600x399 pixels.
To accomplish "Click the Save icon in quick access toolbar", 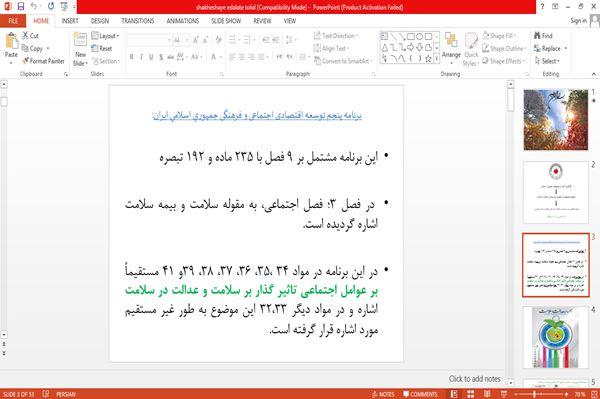I will (21, 6).
